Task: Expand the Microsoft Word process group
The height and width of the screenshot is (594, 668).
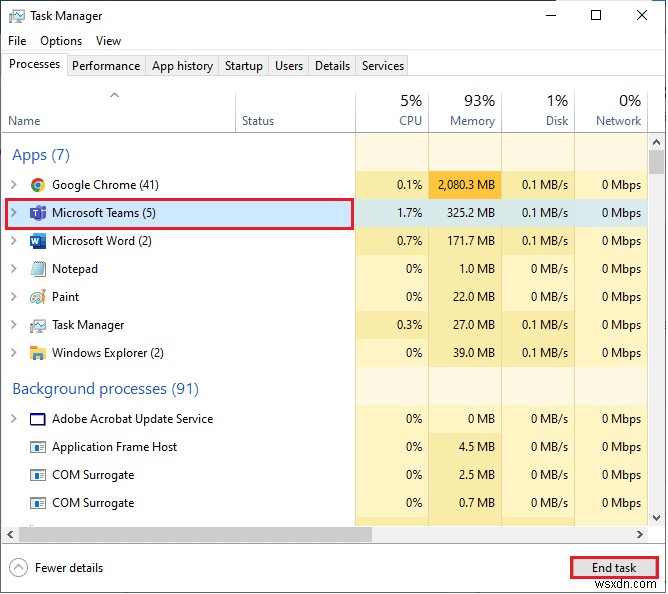Action: (x=13, y=241)
